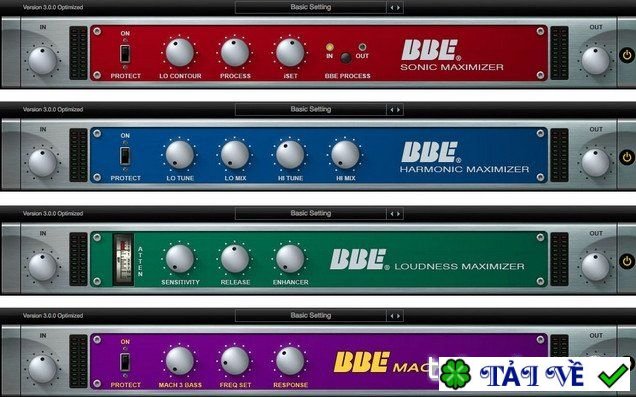Click the LOUDNESS MAXIMIZER title text
Screen dimensions: 636x397
click(460, 266)
